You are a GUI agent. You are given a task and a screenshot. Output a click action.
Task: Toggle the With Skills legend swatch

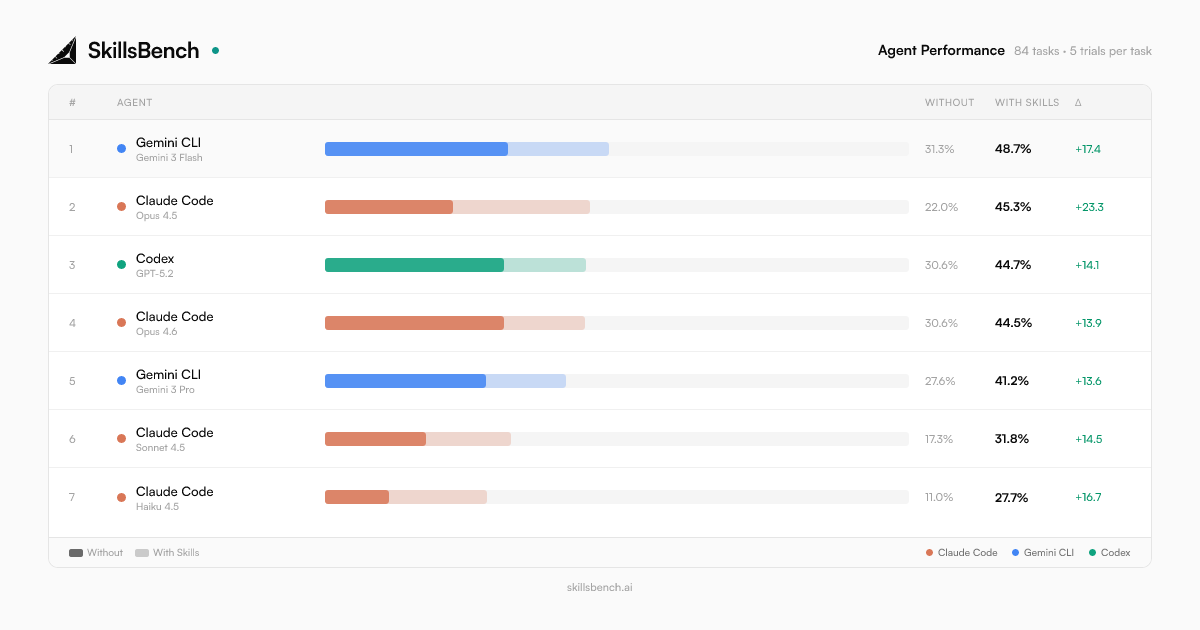pyautogui.click(x=140, y=552)
